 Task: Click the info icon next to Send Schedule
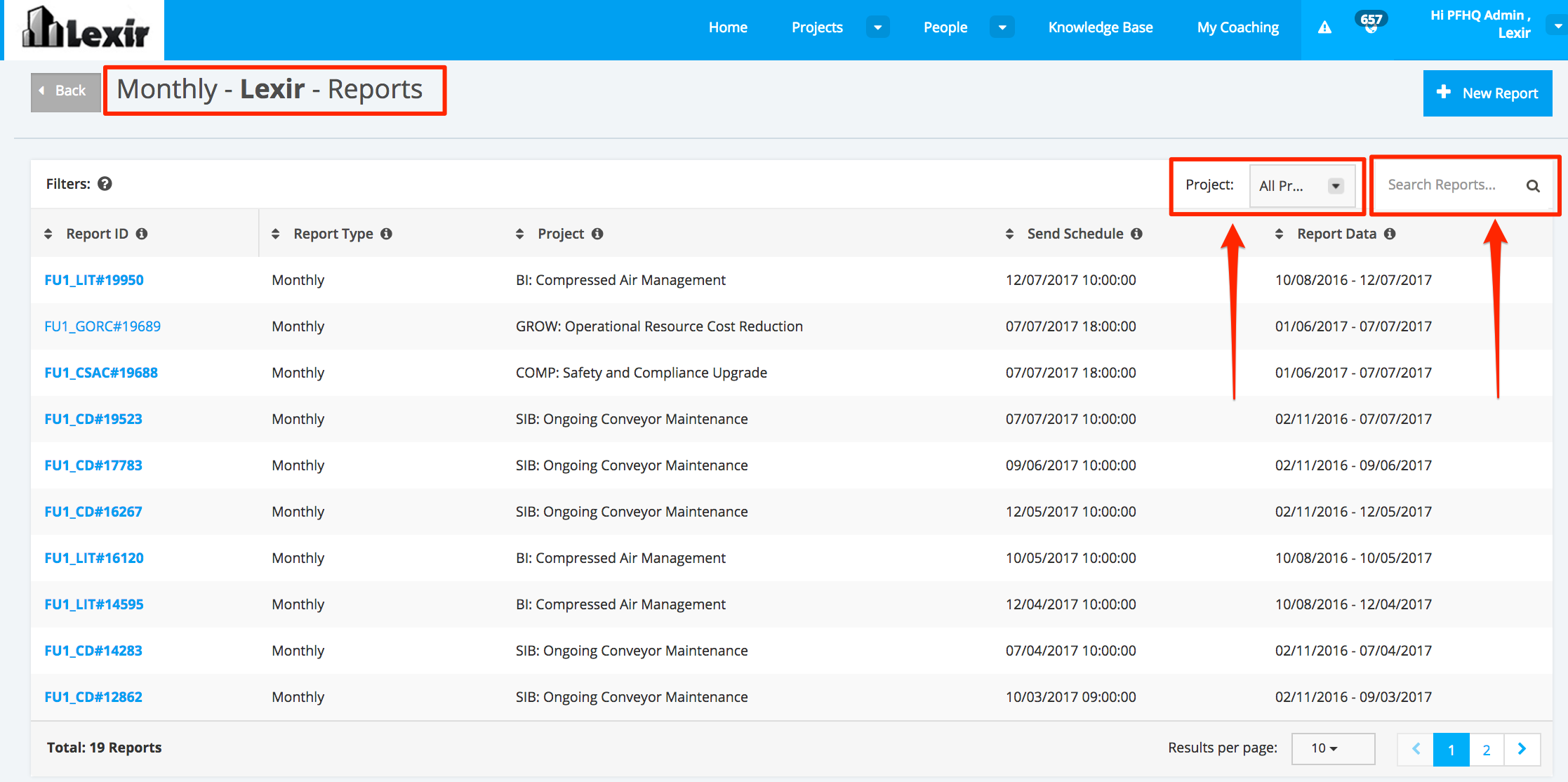pos(1136,234)
